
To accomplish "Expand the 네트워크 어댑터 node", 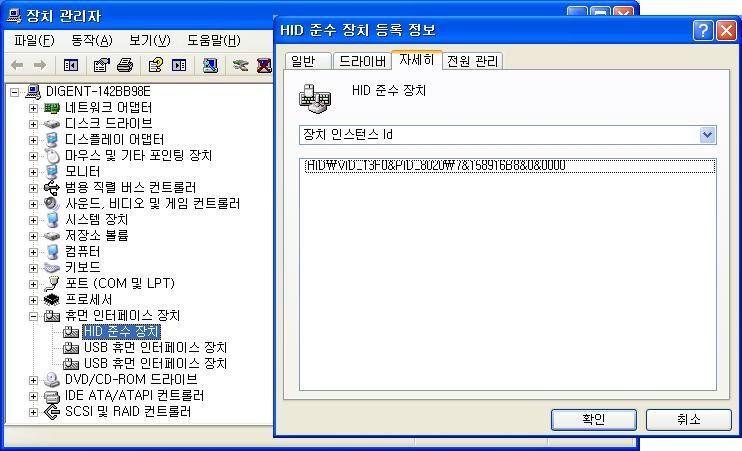I will tap(33, 108).
